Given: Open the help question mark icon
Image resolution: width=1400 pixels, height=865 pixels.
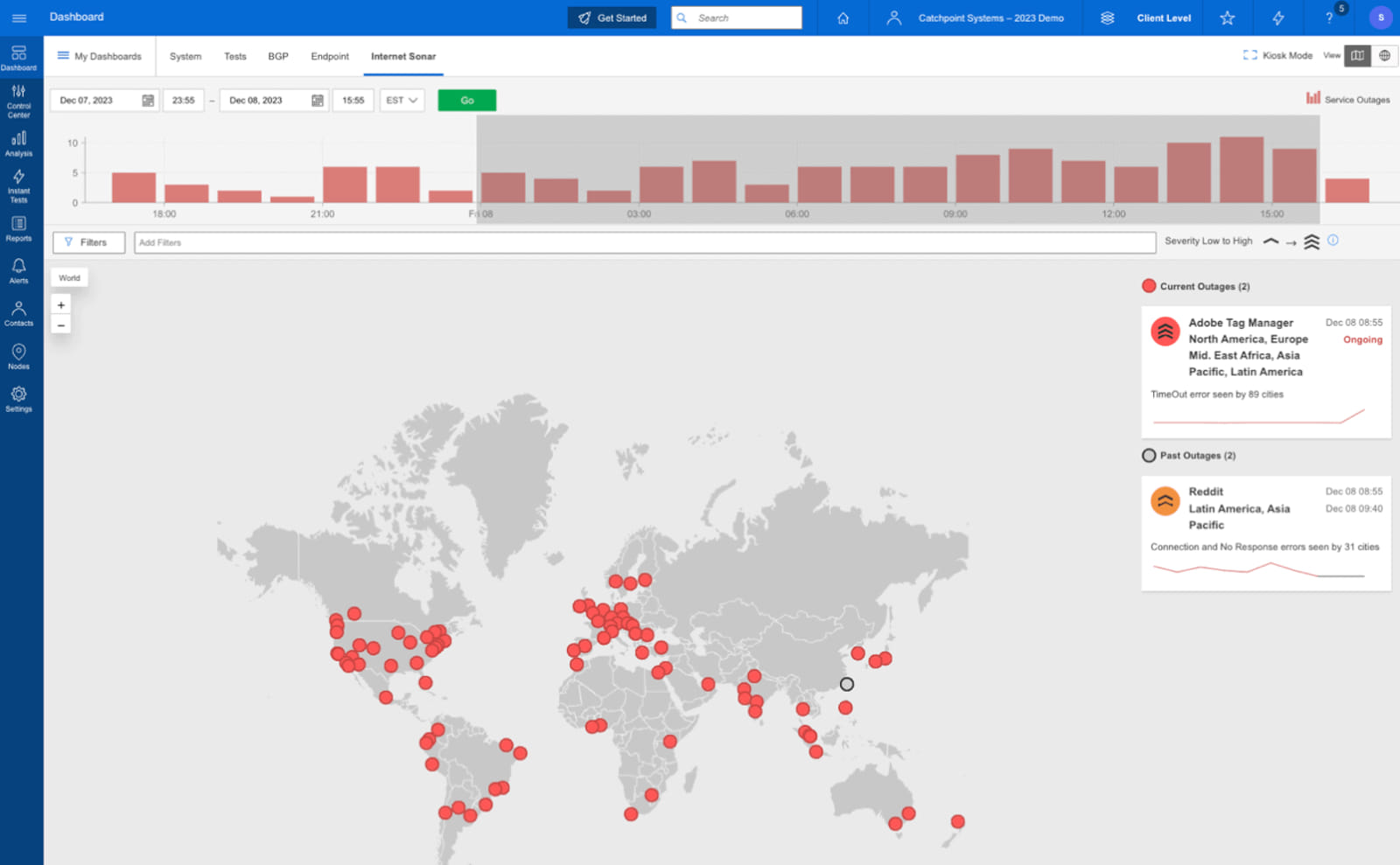Looking at the screenshot, I should click(x=1328, y=17).
